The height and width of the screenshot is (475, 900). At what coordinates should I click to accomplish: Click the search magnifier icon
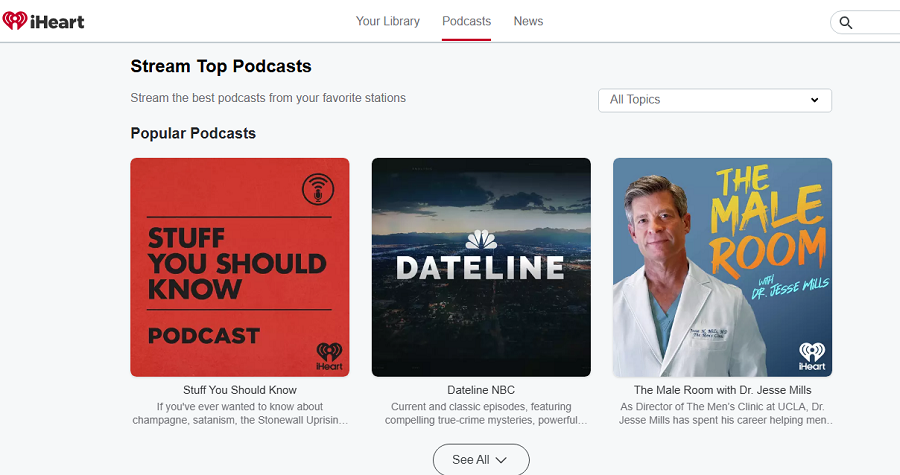click(x=845, y=22)
